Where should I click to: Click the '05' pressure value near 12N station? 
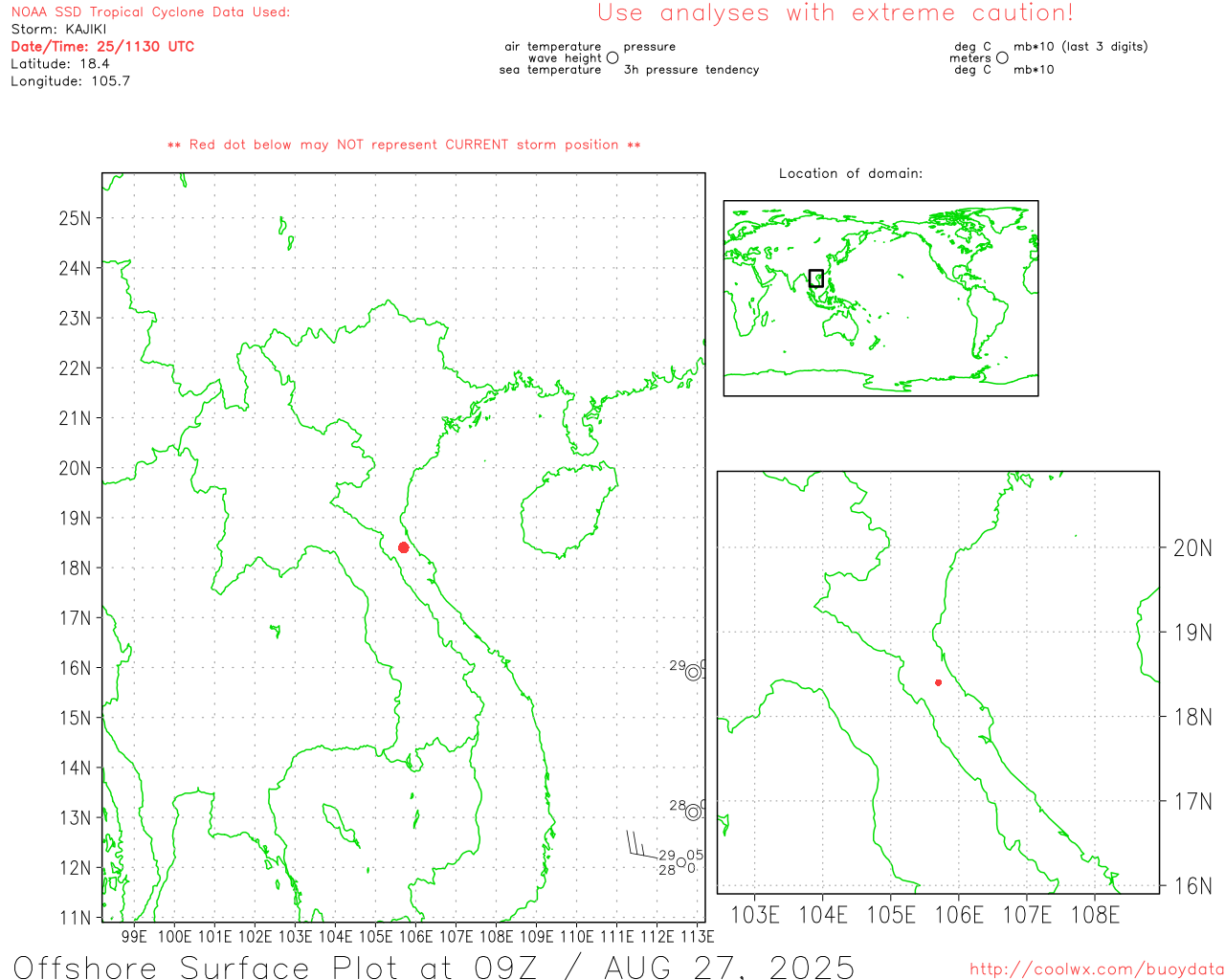pos(695,856)
